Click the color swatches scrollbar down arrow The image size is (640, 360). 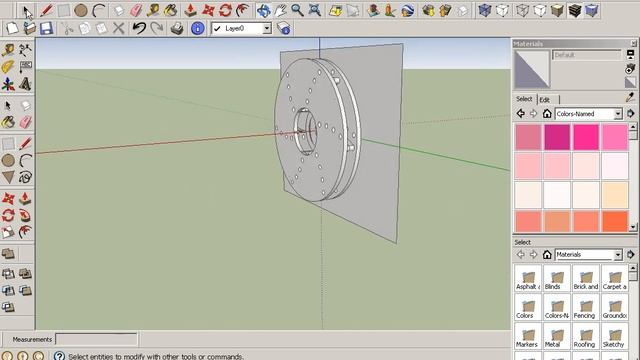point(633,227)
